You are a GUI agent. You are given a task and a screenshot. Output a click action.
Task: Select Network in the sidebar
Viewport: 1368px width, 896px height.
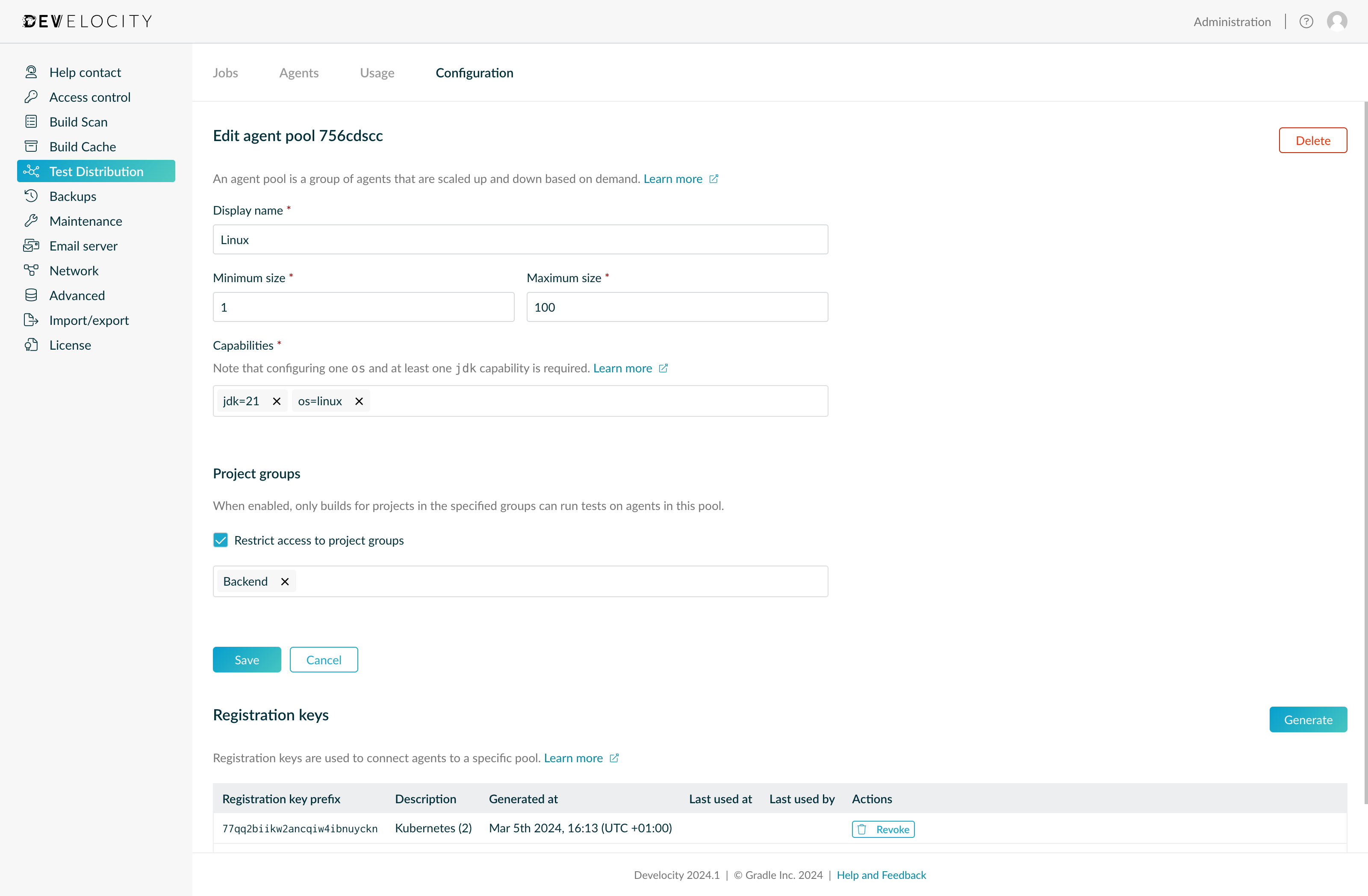click(74, 270)
